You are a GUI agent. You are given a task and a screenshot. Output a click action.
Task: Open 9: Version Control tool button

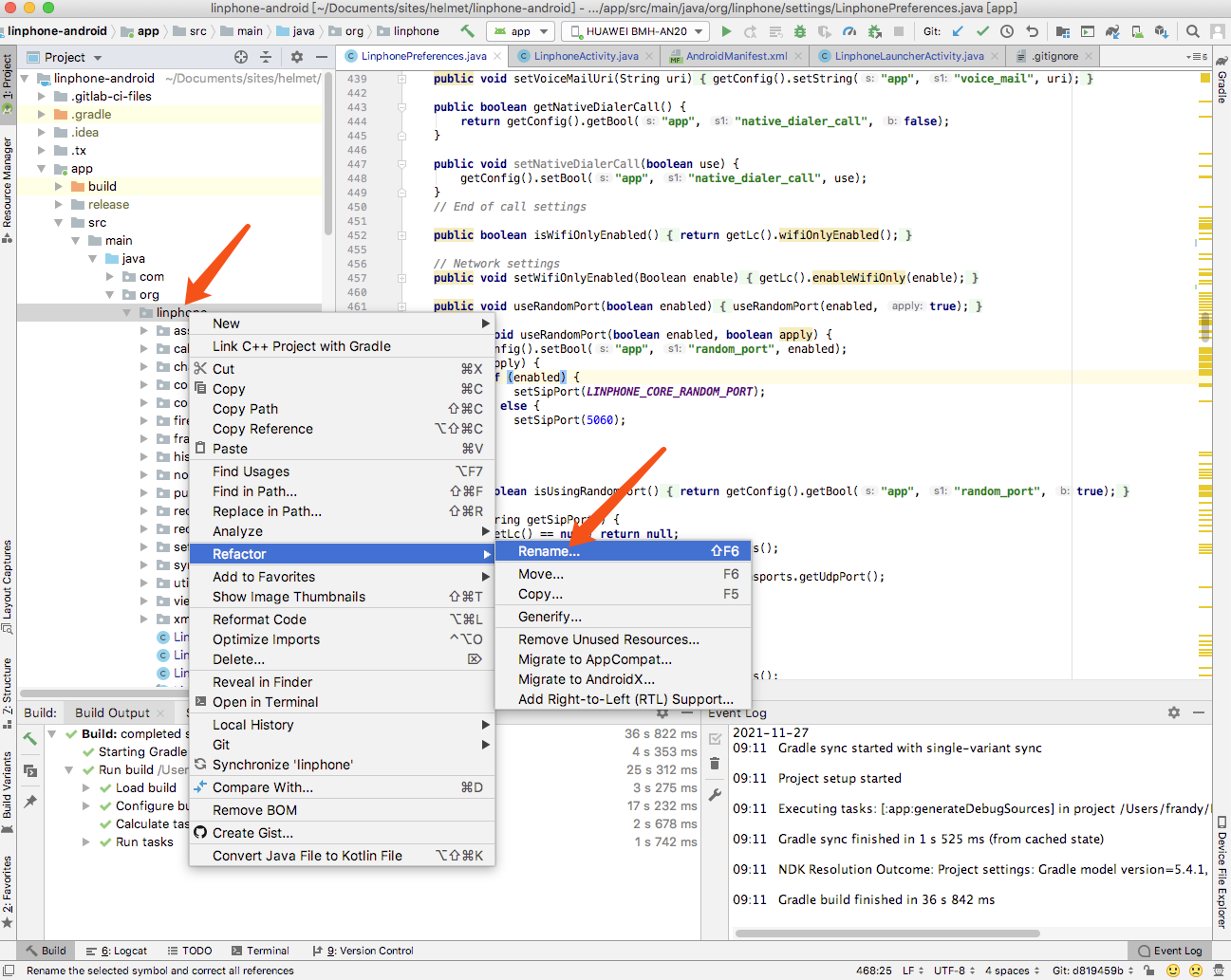[364, 951]
